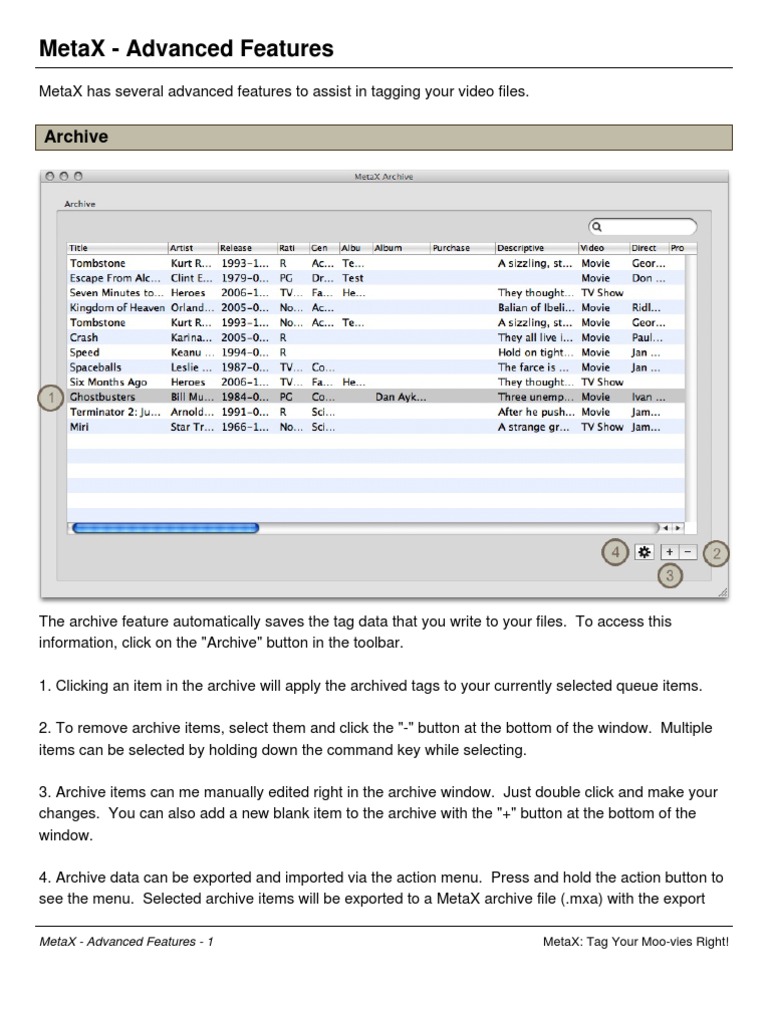Screen dimensions: 768x1024
Task: Select the Terminator 2 archive row
Action: (376, 412)
